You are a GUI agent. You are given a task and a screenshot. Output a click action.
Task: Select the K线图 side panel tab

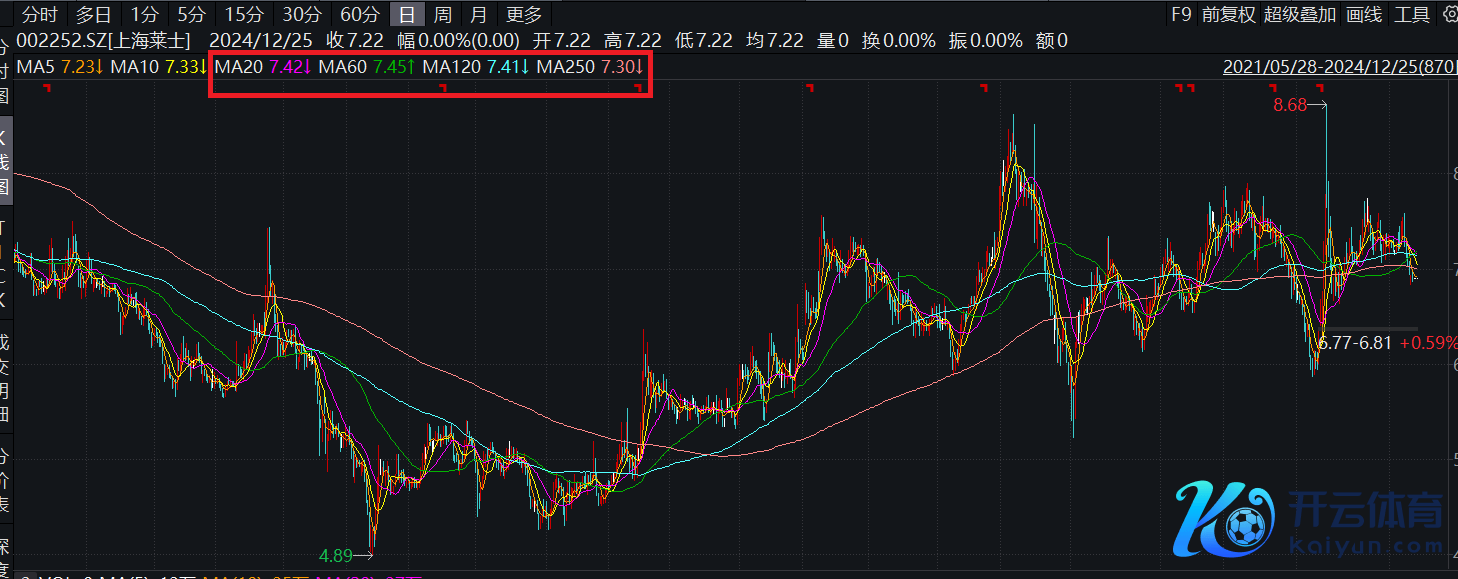click(5, 160)
